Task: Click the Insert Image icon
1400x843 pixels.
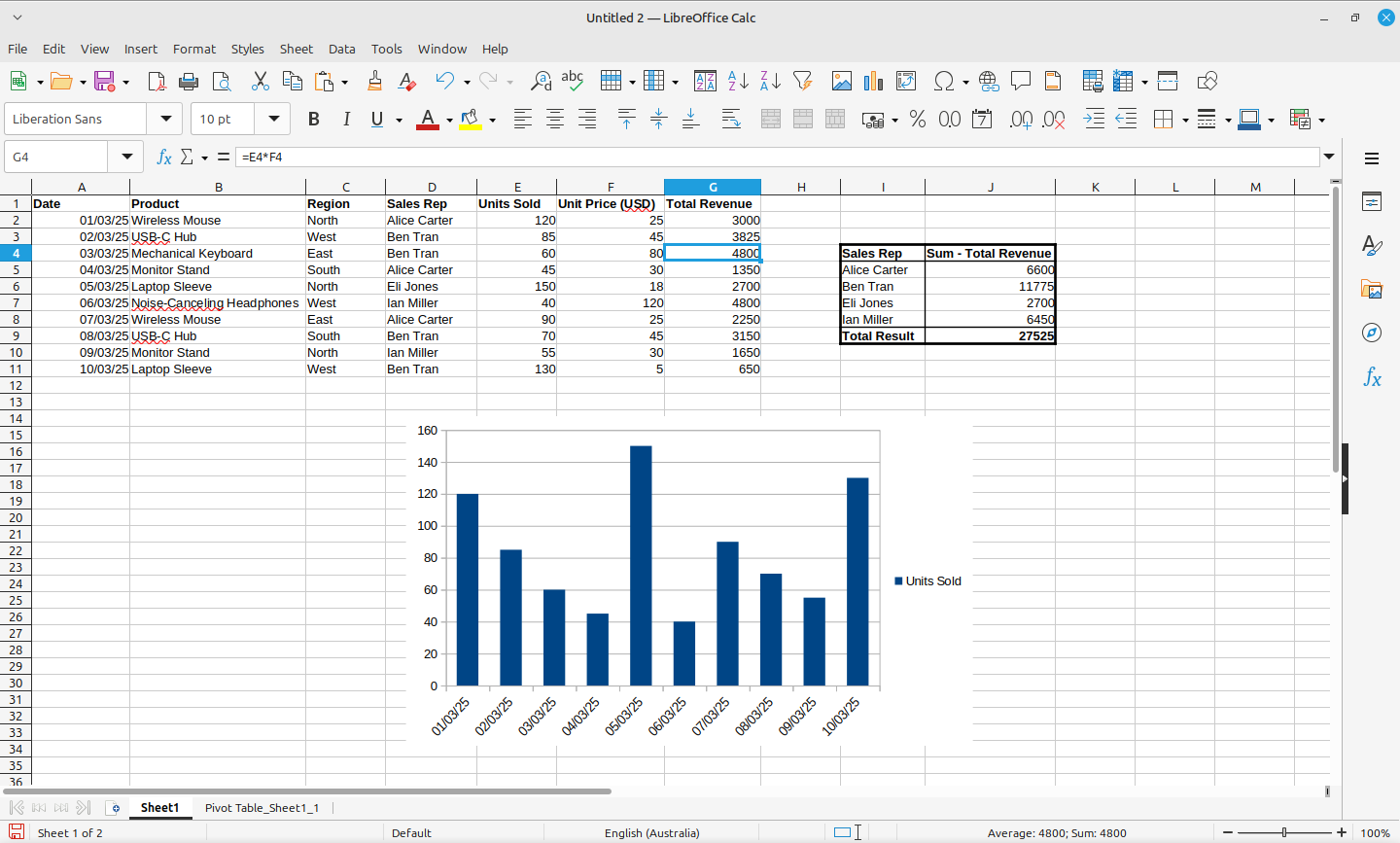Action: tap(841, 81)
